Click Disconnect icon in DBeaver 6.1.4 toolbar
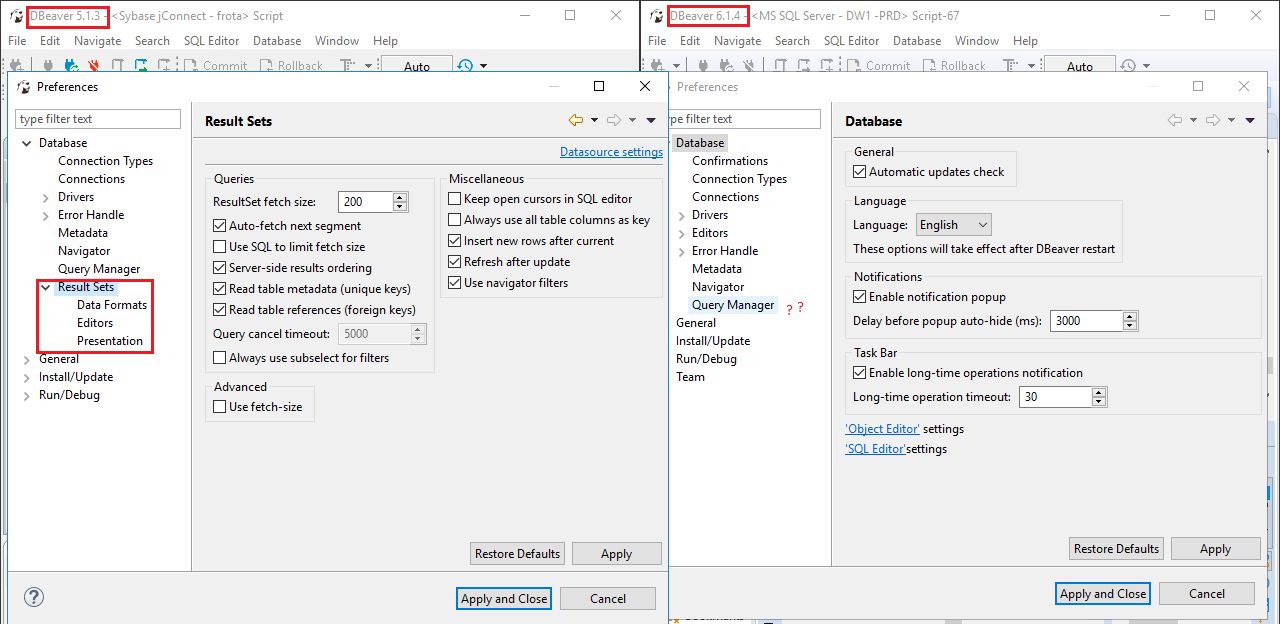 (x=749, y=65)
